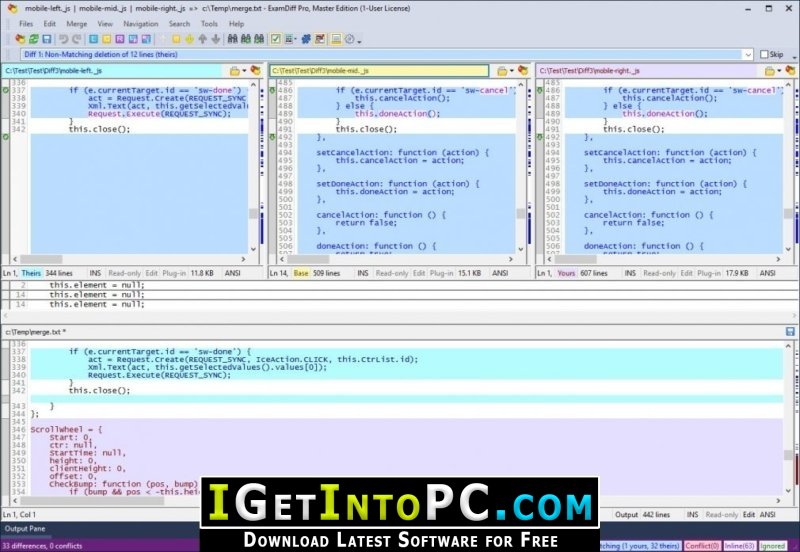Viewport: 800px width, 552px height.
Task: Click the Conflict(0) status indicator
Action: pos(702,546)
